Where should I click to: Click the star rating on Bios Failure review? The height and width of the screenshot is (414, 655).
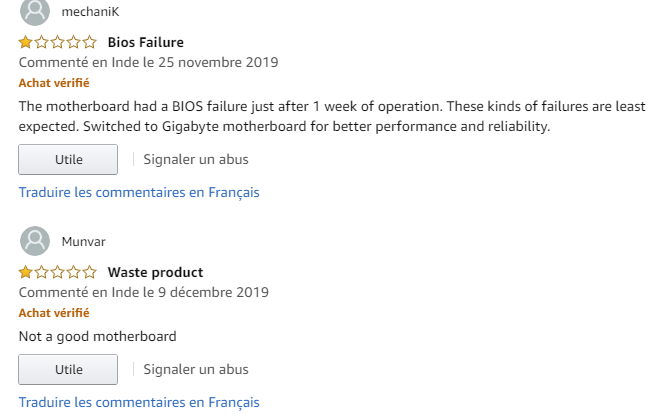point(57,42)
